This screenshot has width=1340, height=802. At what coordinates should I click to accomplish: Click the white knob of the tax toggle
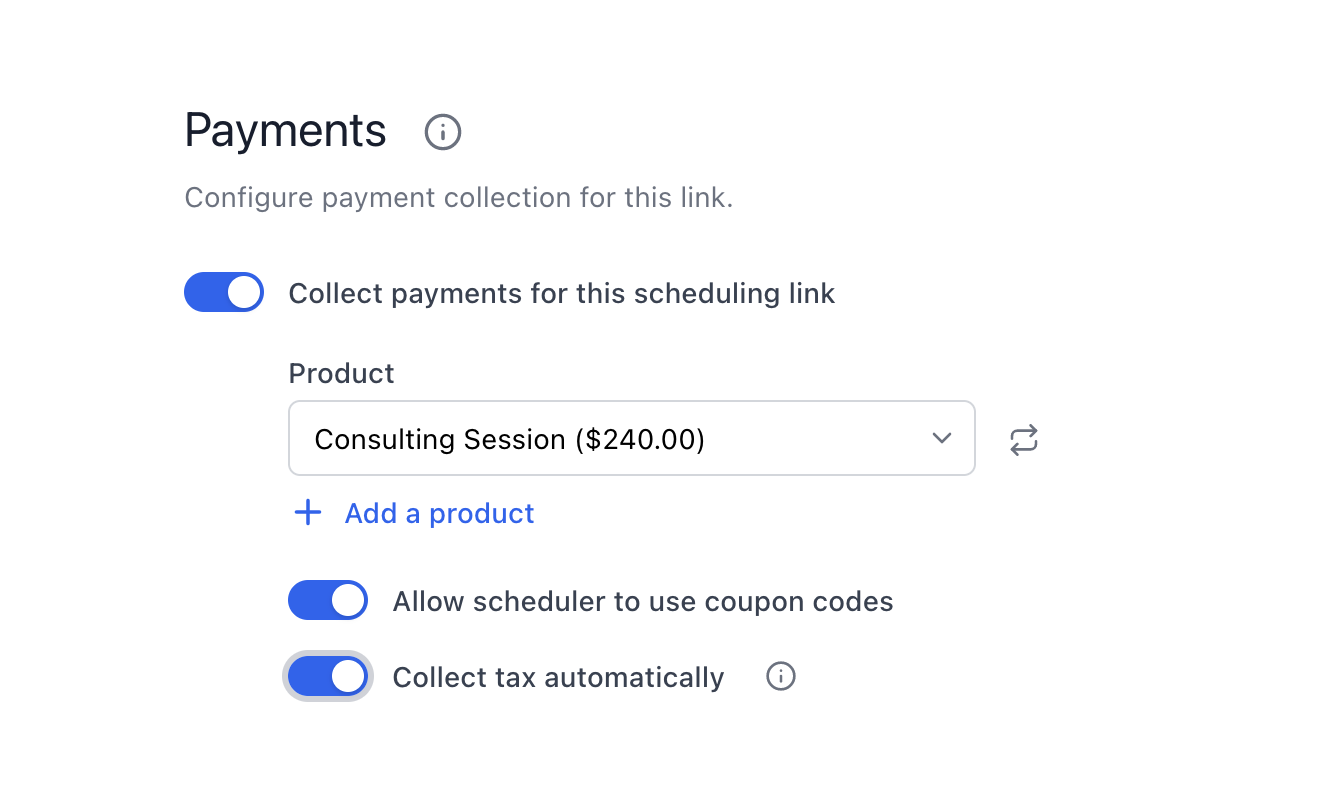(x=347, y=677)
